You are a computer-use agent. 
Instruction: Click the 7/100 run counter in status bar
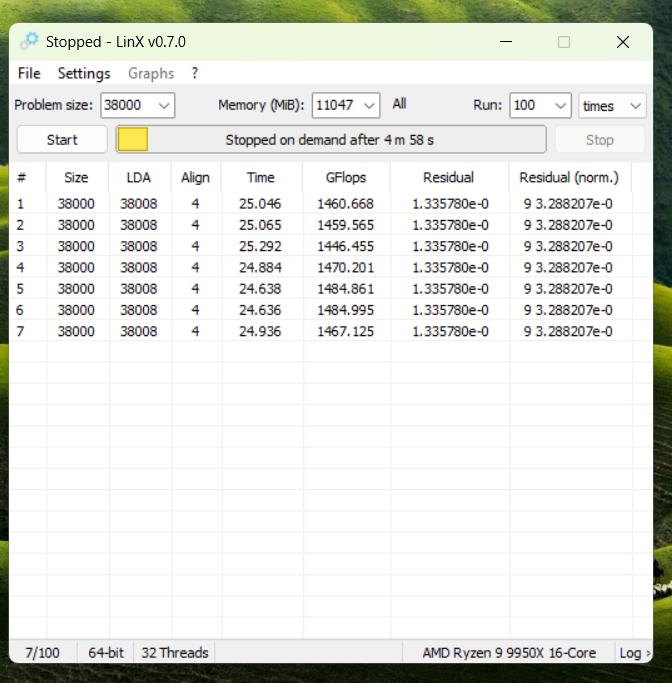click(42, 653)
